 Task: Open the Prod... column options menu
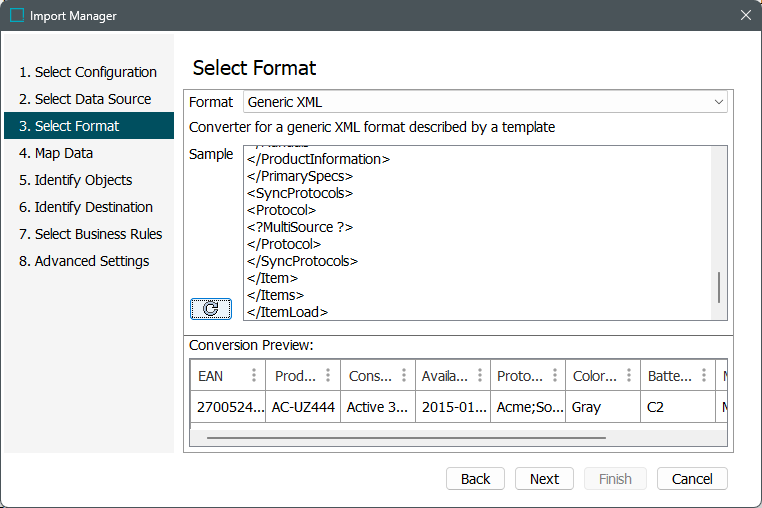coord(328,376)
